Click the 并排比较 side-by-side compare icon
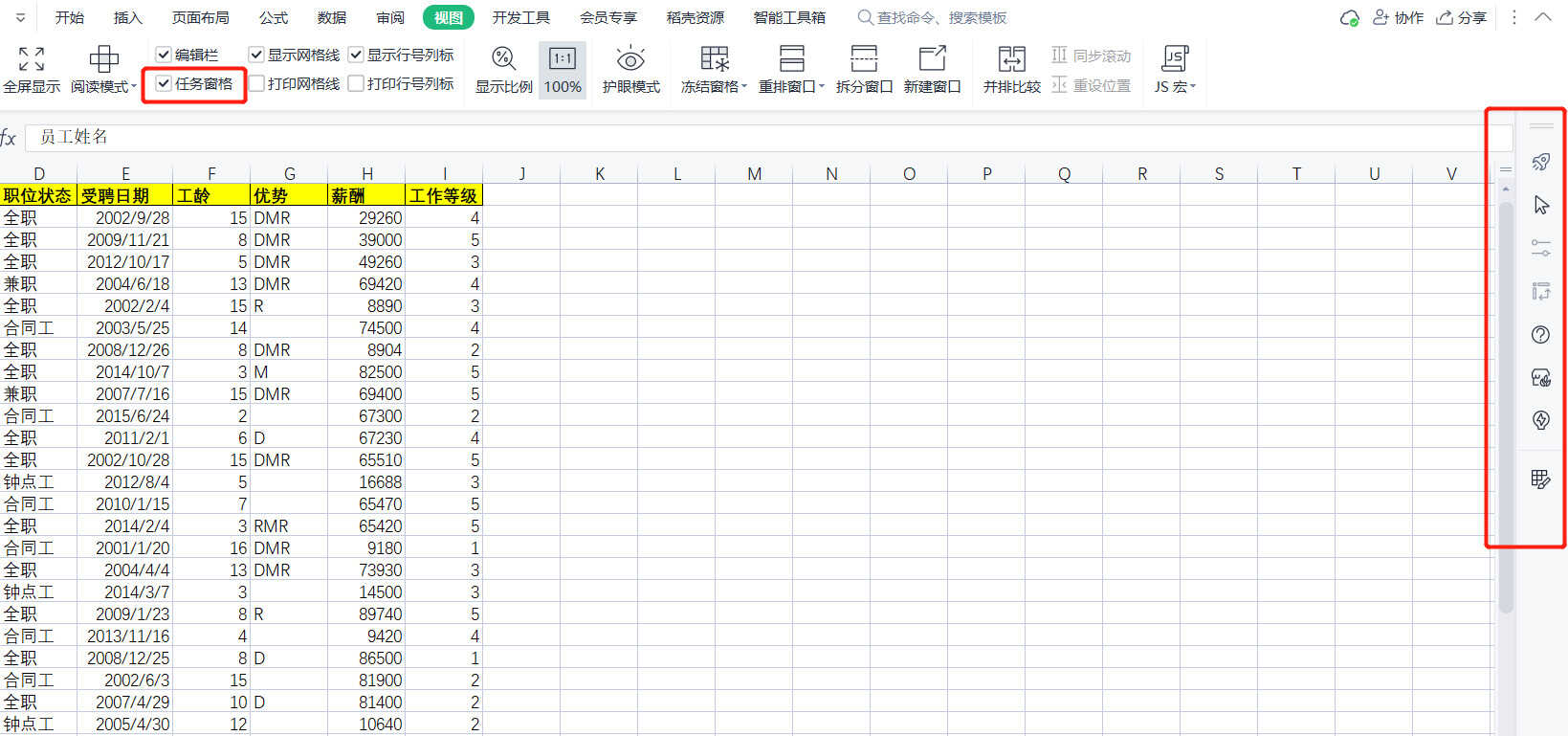 click(x=1011, y=59)
